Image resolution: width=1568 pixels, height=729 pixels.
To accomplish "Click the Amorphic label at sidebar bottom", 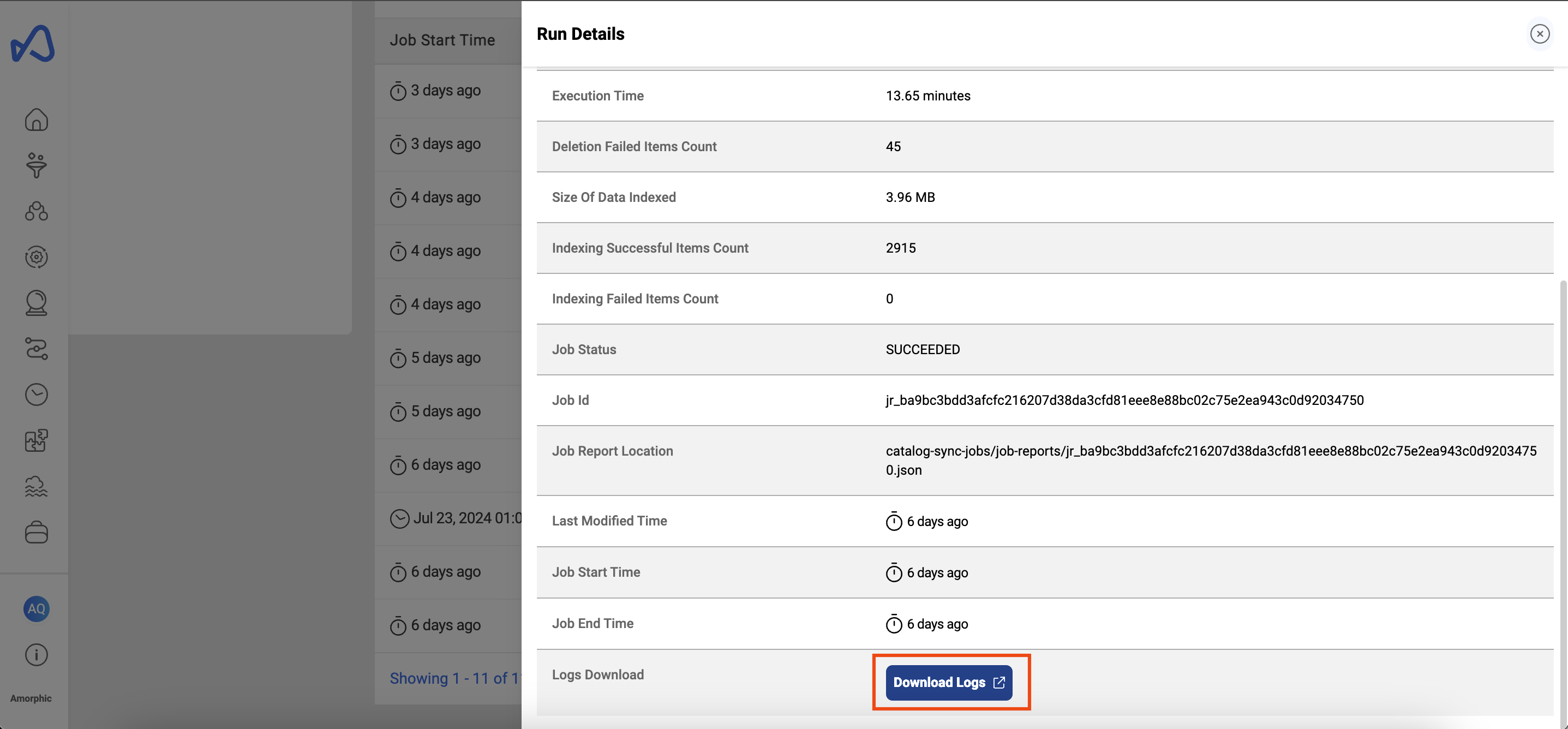I will point(31,698).
